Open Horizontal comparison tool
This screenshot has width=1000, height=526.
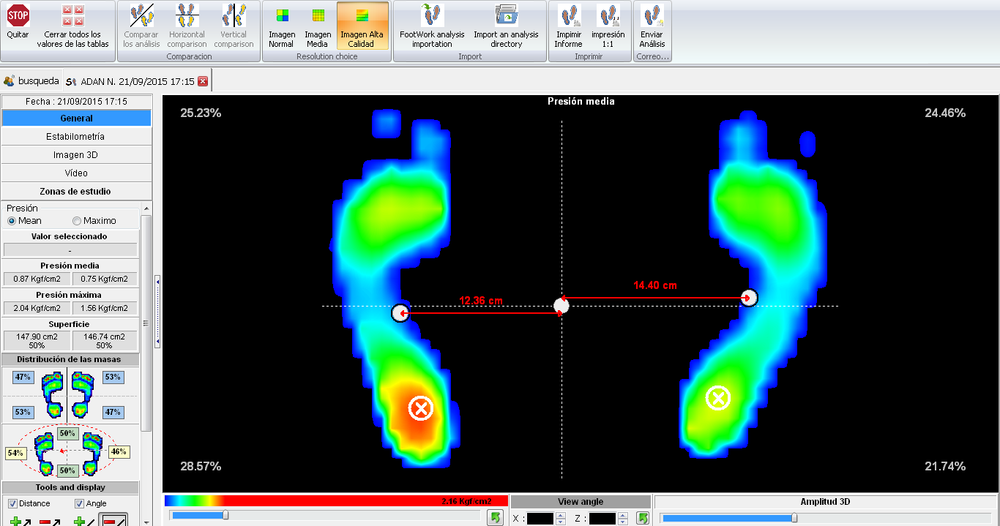[187, 24]
